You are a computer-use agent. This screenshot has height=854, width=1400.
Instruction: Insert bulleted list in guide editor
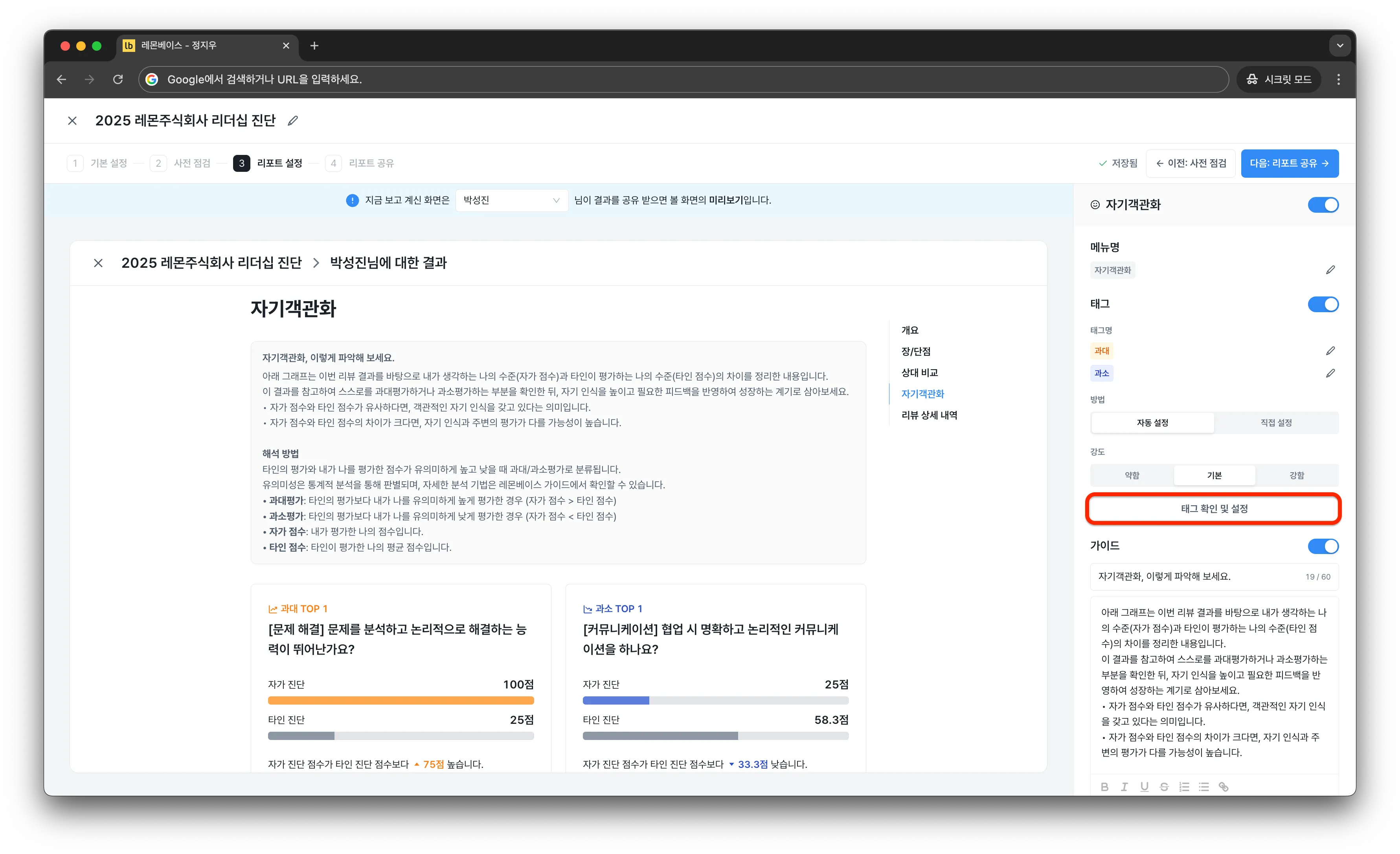1204,787
